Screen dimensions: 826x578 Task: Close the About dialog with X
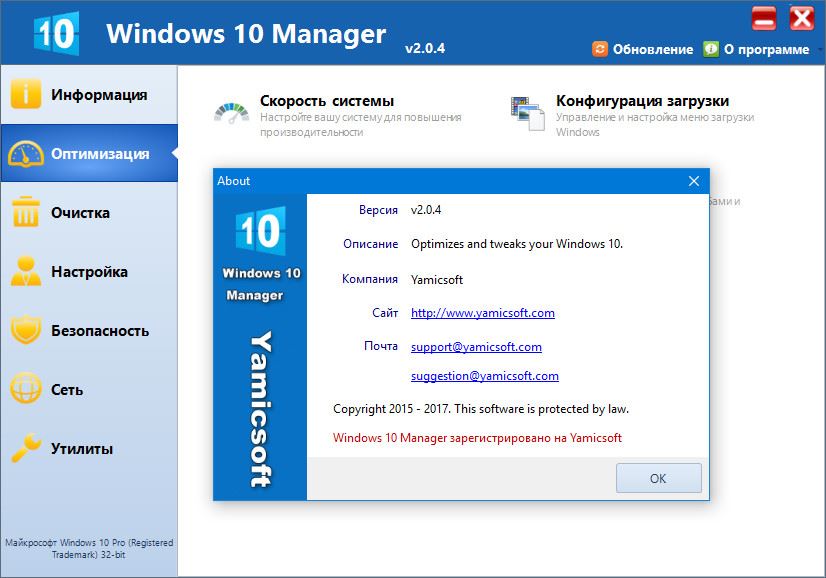694,181
